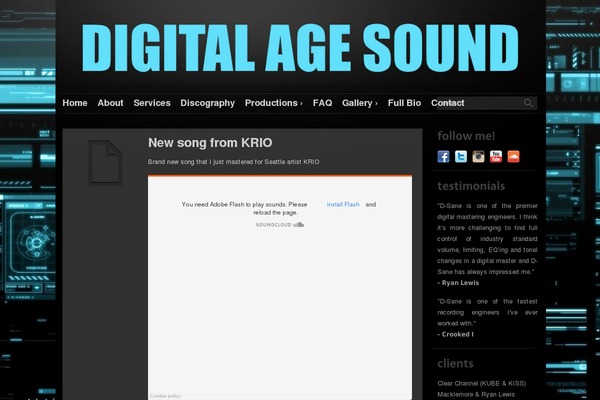The image size is (600, 400).
Task: Click the Digital Age Sound banner logo
Action: coord(300,47)
